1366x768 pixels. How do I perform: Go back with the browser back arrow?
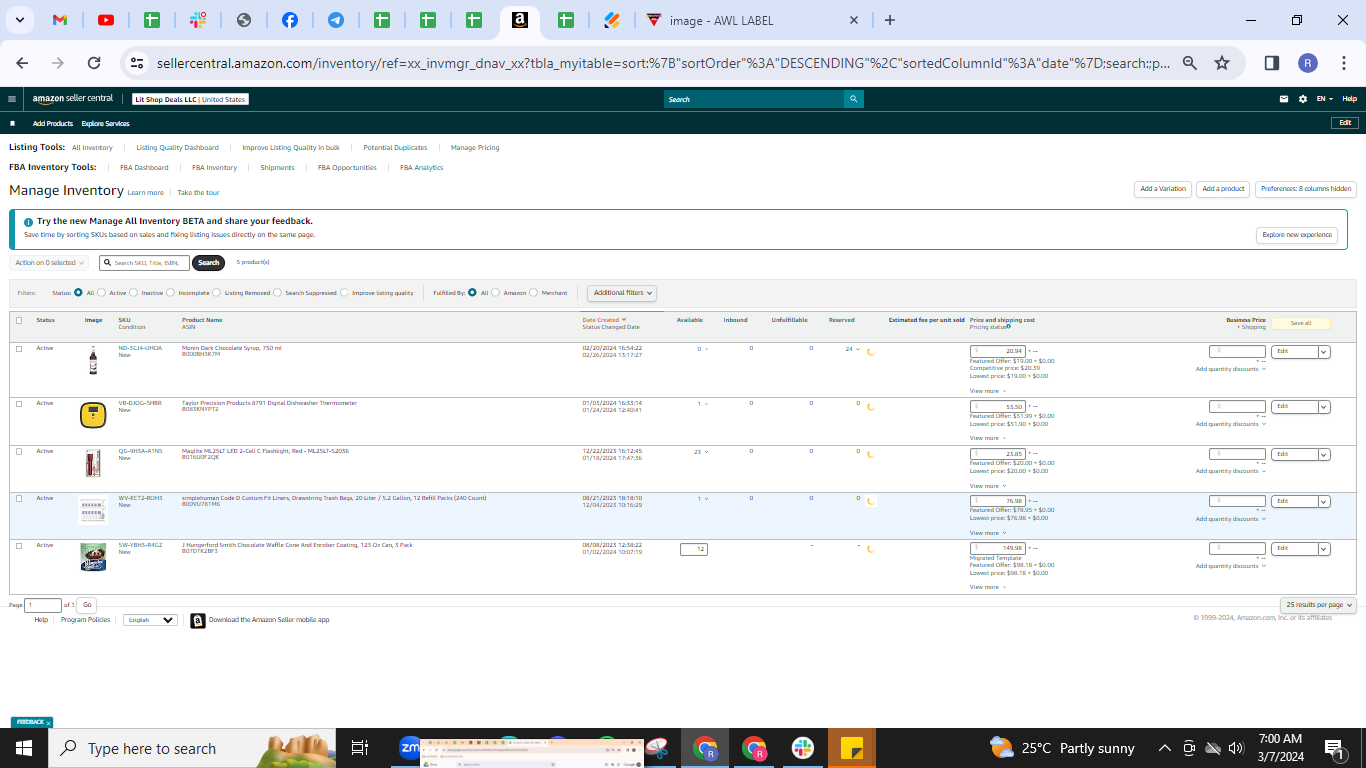[x=23, y=63]
